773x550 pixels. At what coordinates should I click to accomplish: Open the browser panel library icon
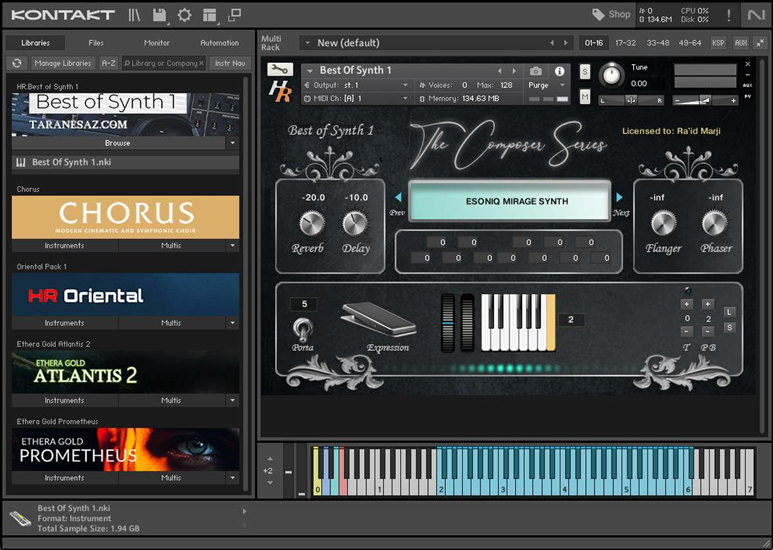point(135,15)
